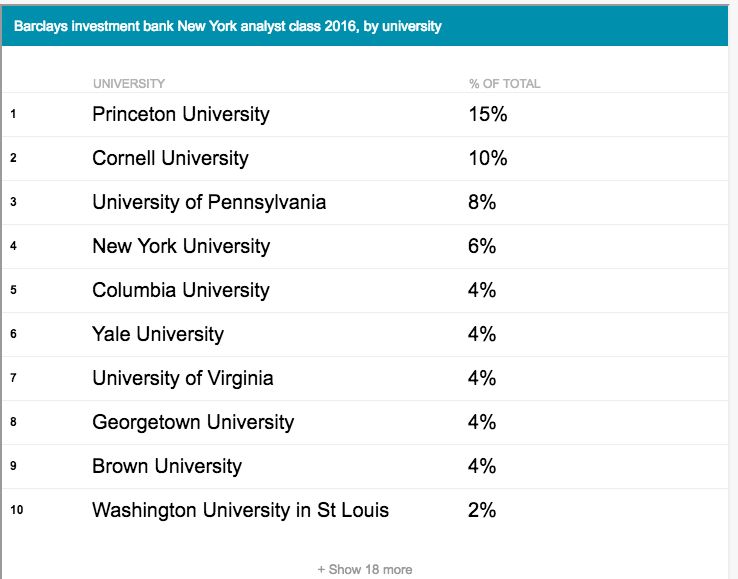Screen dimensions: 738x579
Task: Click New York University entry
Action: click(x=181, y=246)
